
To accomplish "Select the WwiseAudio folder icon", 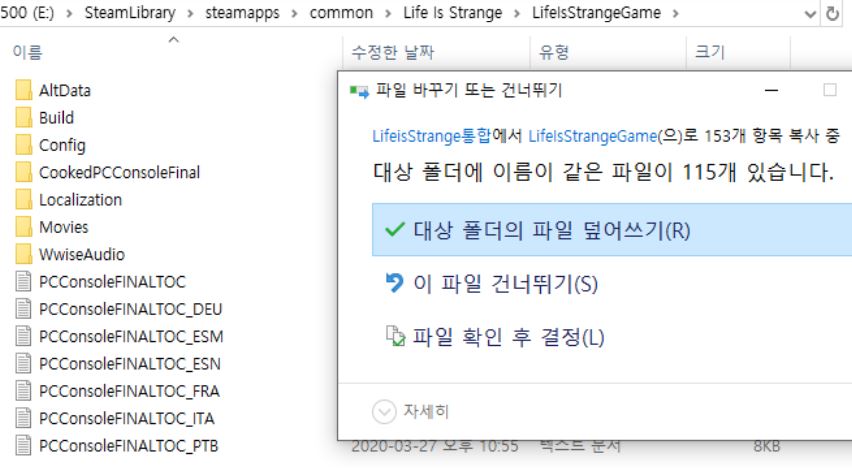I will point(23,254).
